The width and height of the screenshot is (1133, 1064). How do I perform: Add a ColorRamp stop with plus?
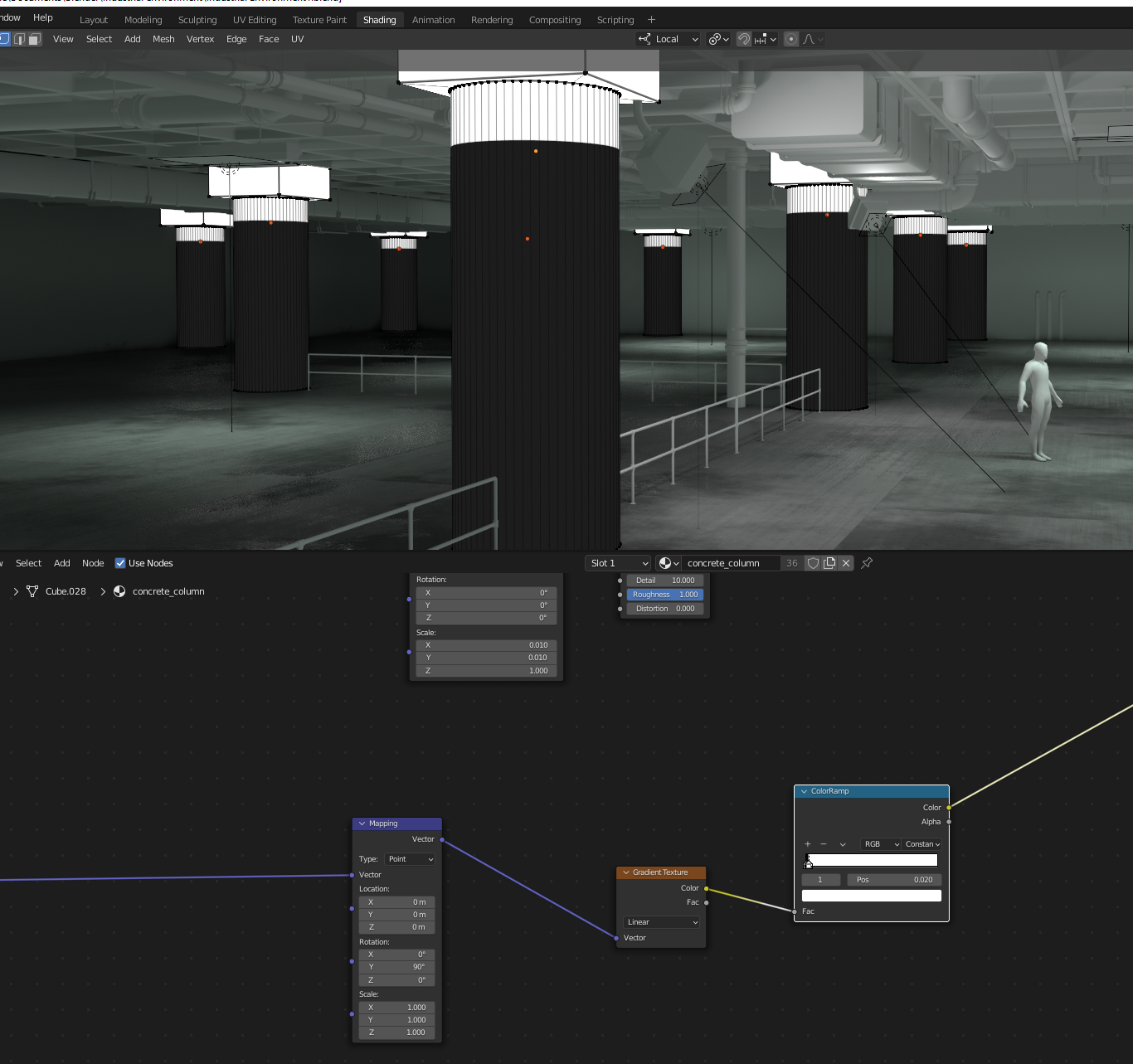click(808, 844)
